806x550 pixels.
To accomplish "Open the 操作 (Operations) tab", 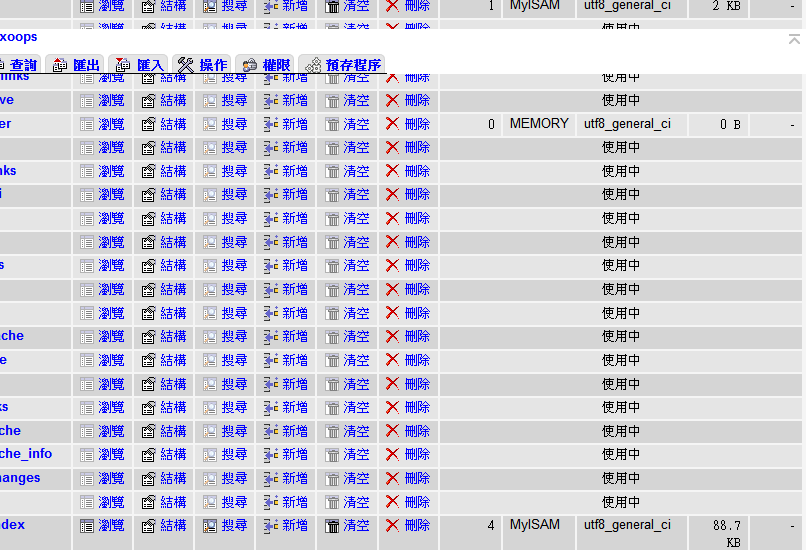I will (202, 65).
